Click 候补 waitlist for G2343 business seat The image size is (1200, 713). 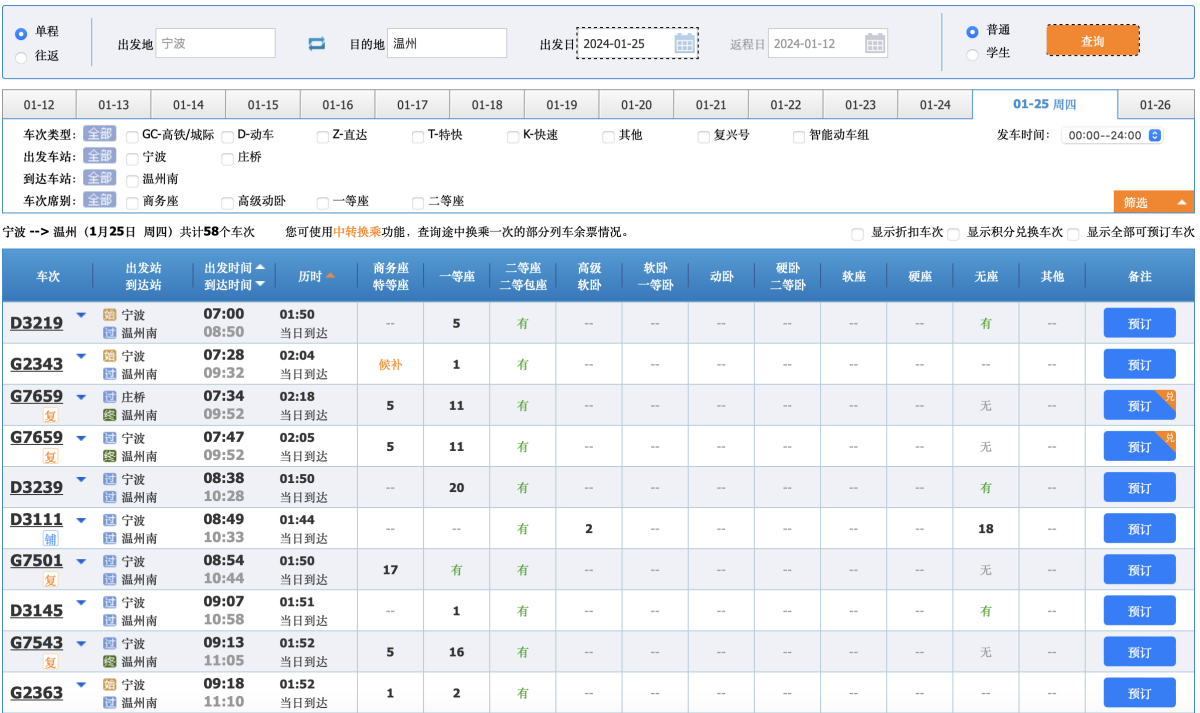(x=390, y=365)
